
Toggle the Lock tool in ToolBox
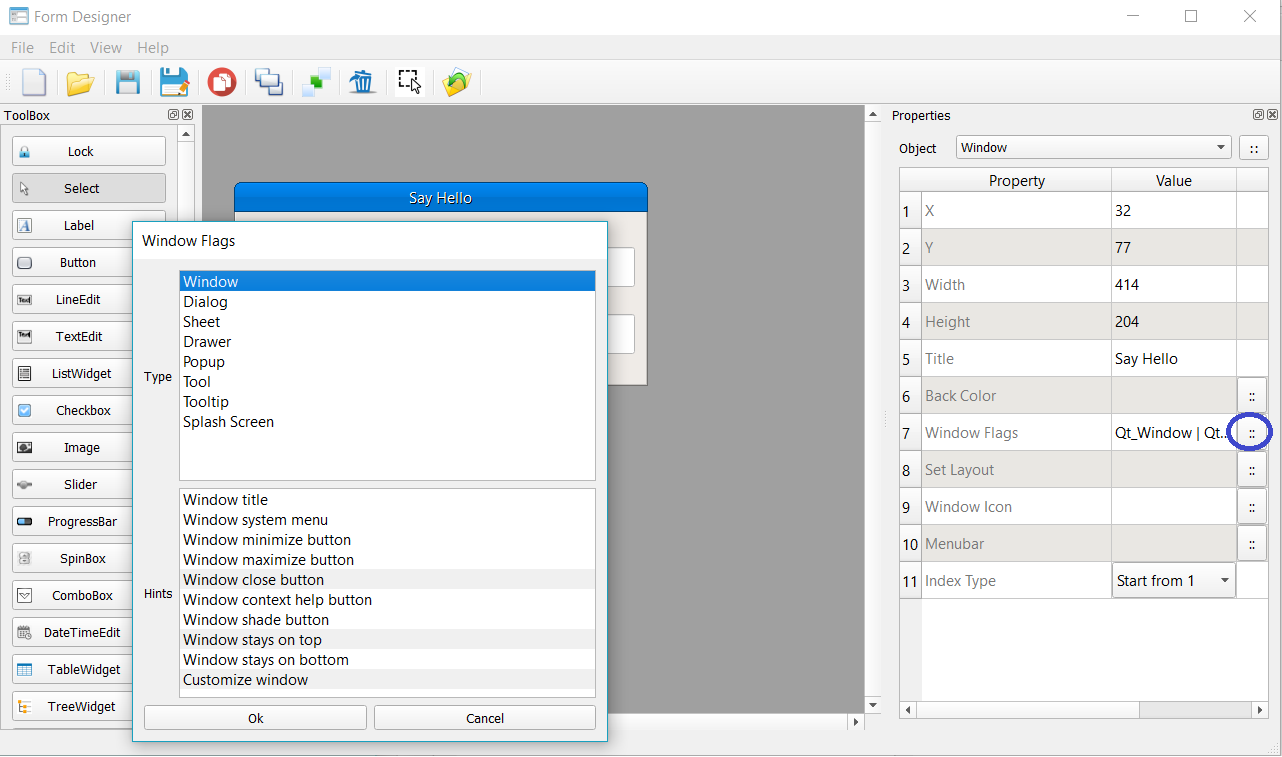tap(89, 152)
